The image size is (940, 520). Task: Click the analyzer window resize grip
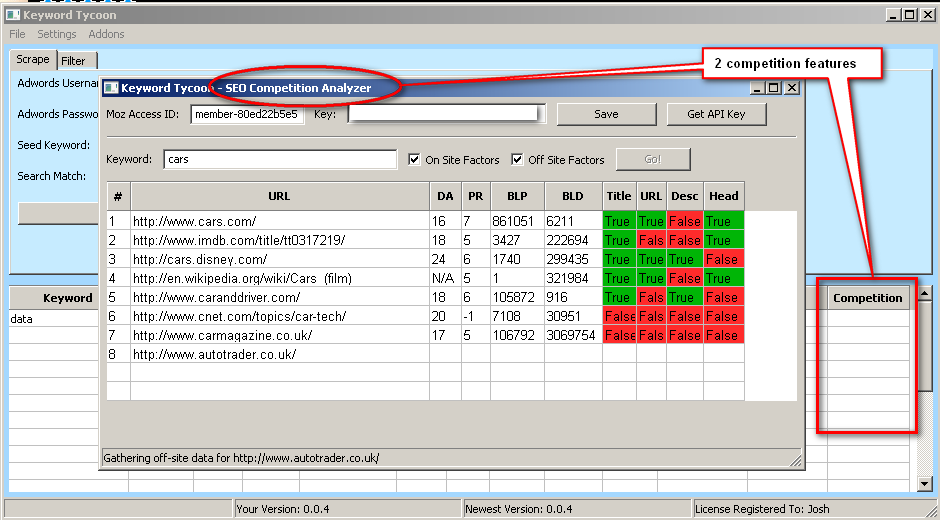[796, 460]
